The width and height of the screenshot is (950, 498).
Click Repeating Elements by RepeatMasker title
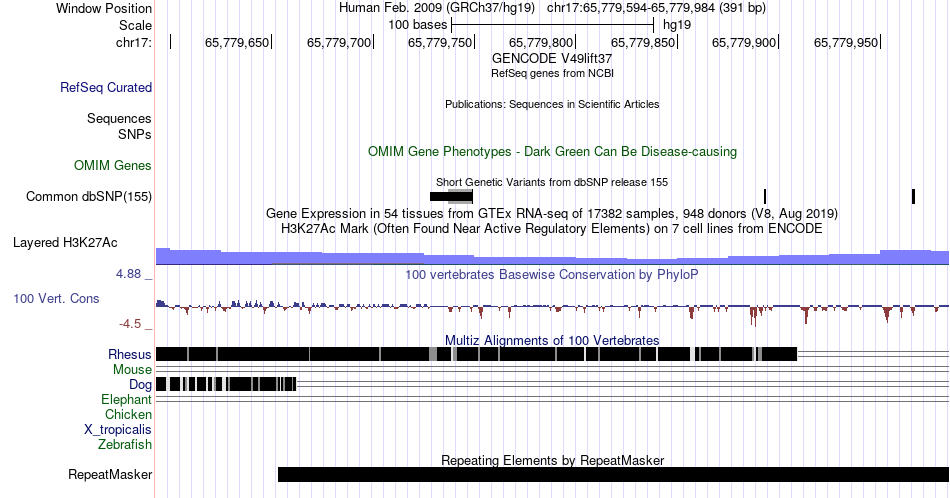click(552, 460)
